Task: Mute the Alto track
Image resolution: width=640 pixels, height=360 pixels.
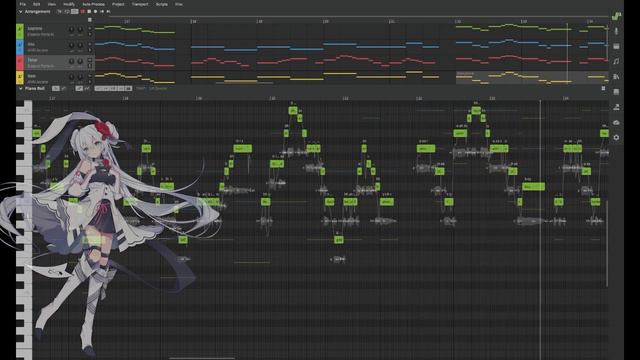Action: tap(90, 44)
